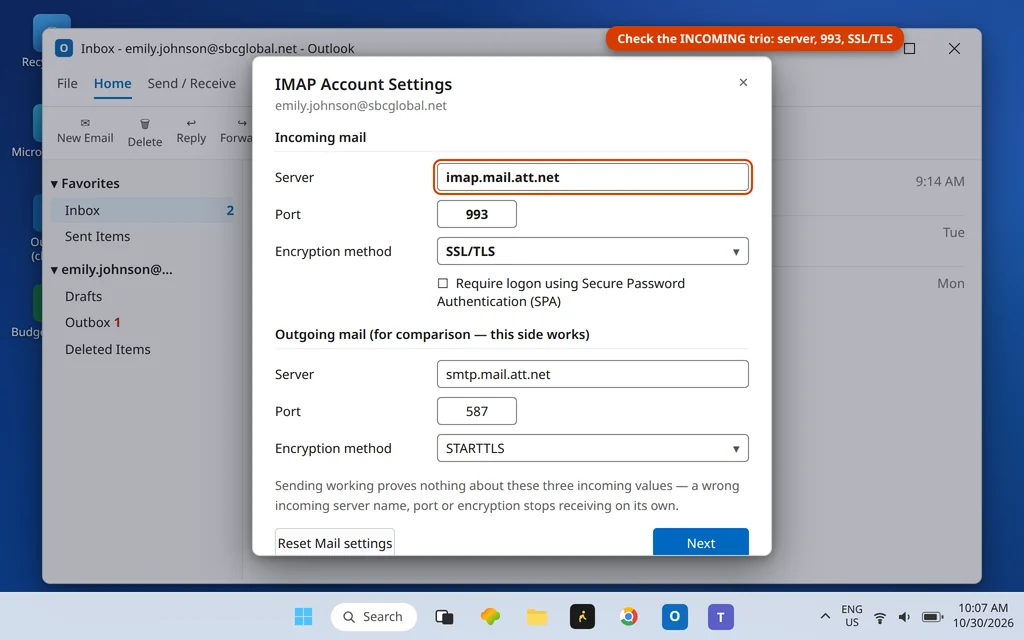Screen dimensions: 1024x640
Task: Click outgoing Port field 587
Action: pos(477,411)
